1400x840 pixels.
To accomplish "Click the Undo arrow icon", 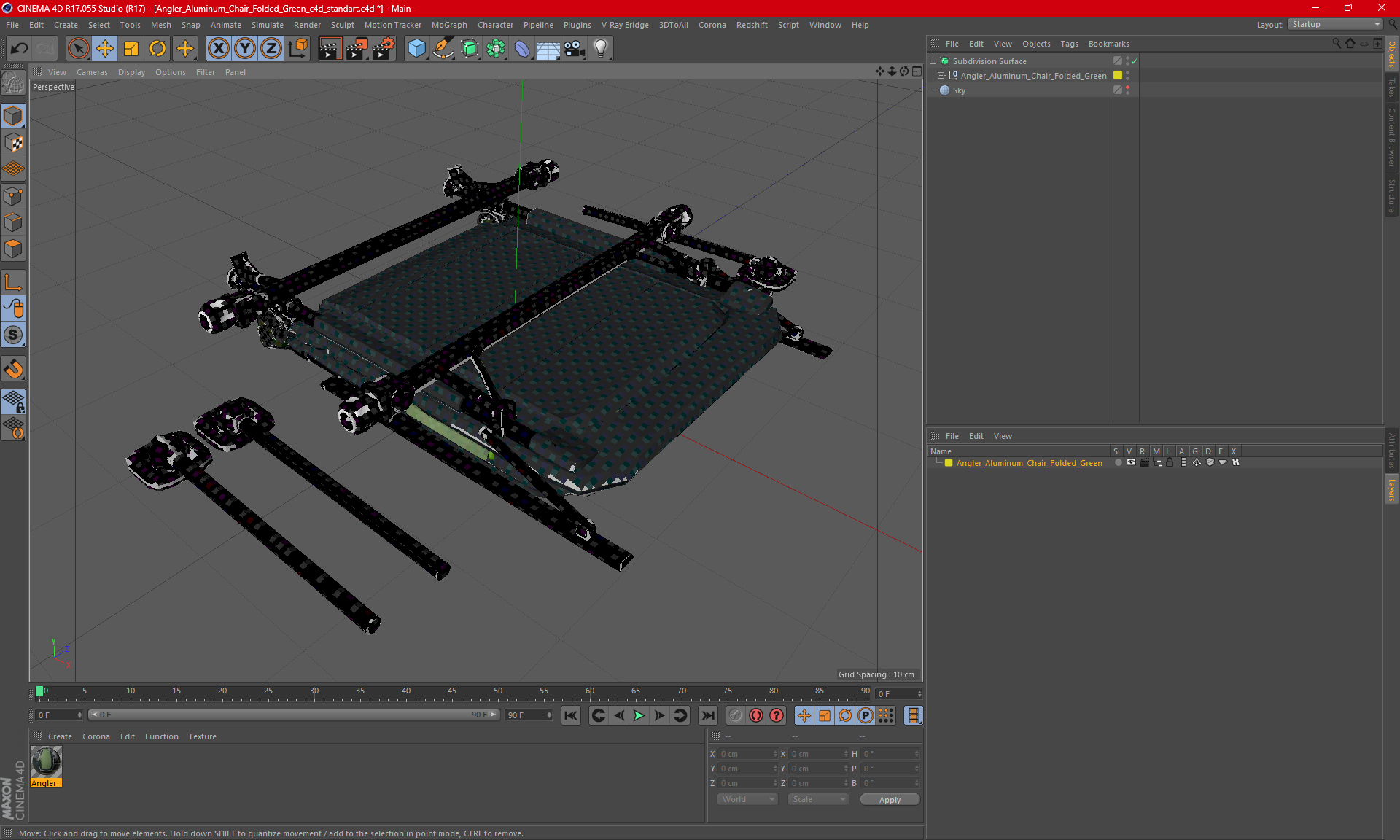I will [19, 49].
